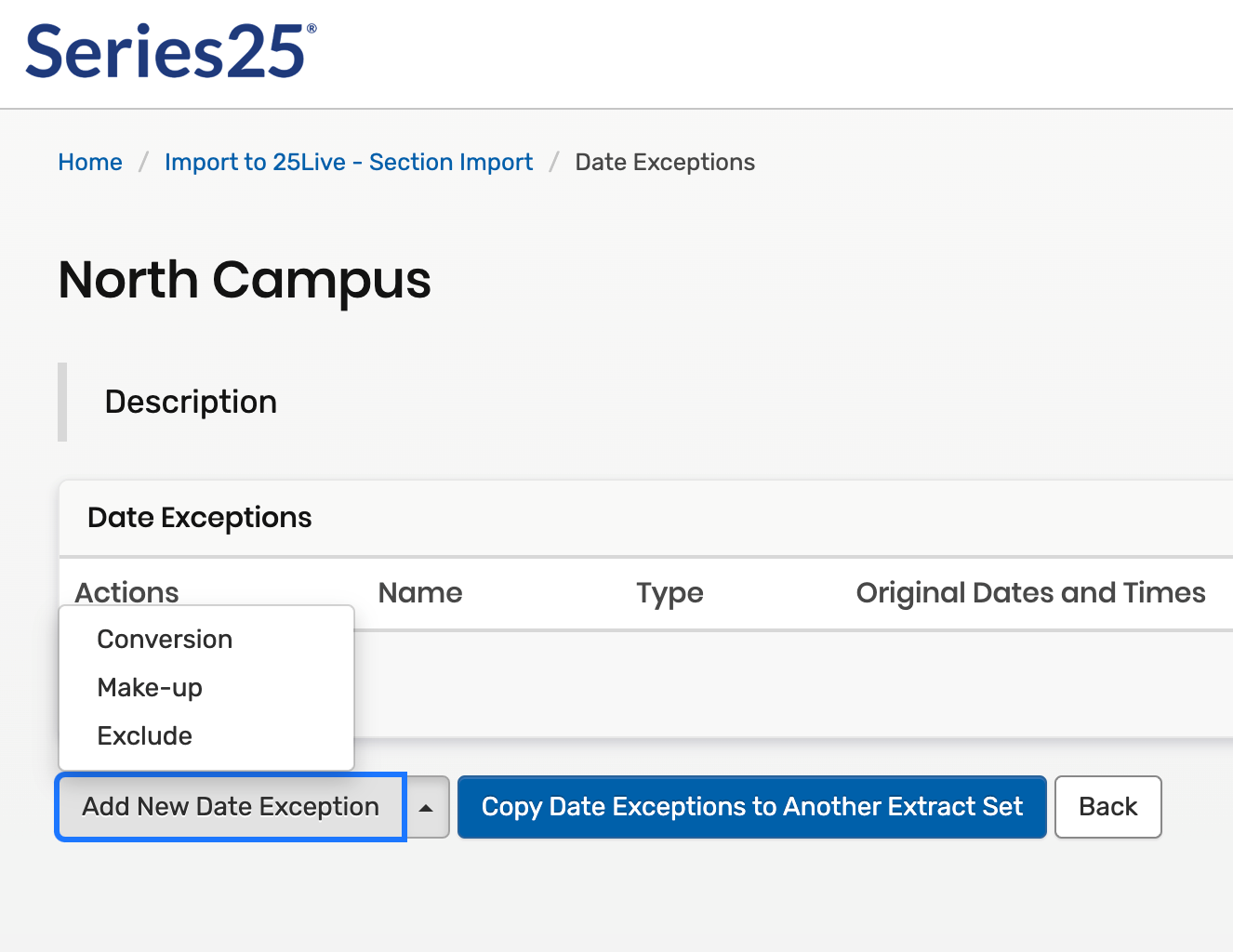1233x952 pixels.
Task: Choose Conversion from the exception type menu
Action: 165,640
